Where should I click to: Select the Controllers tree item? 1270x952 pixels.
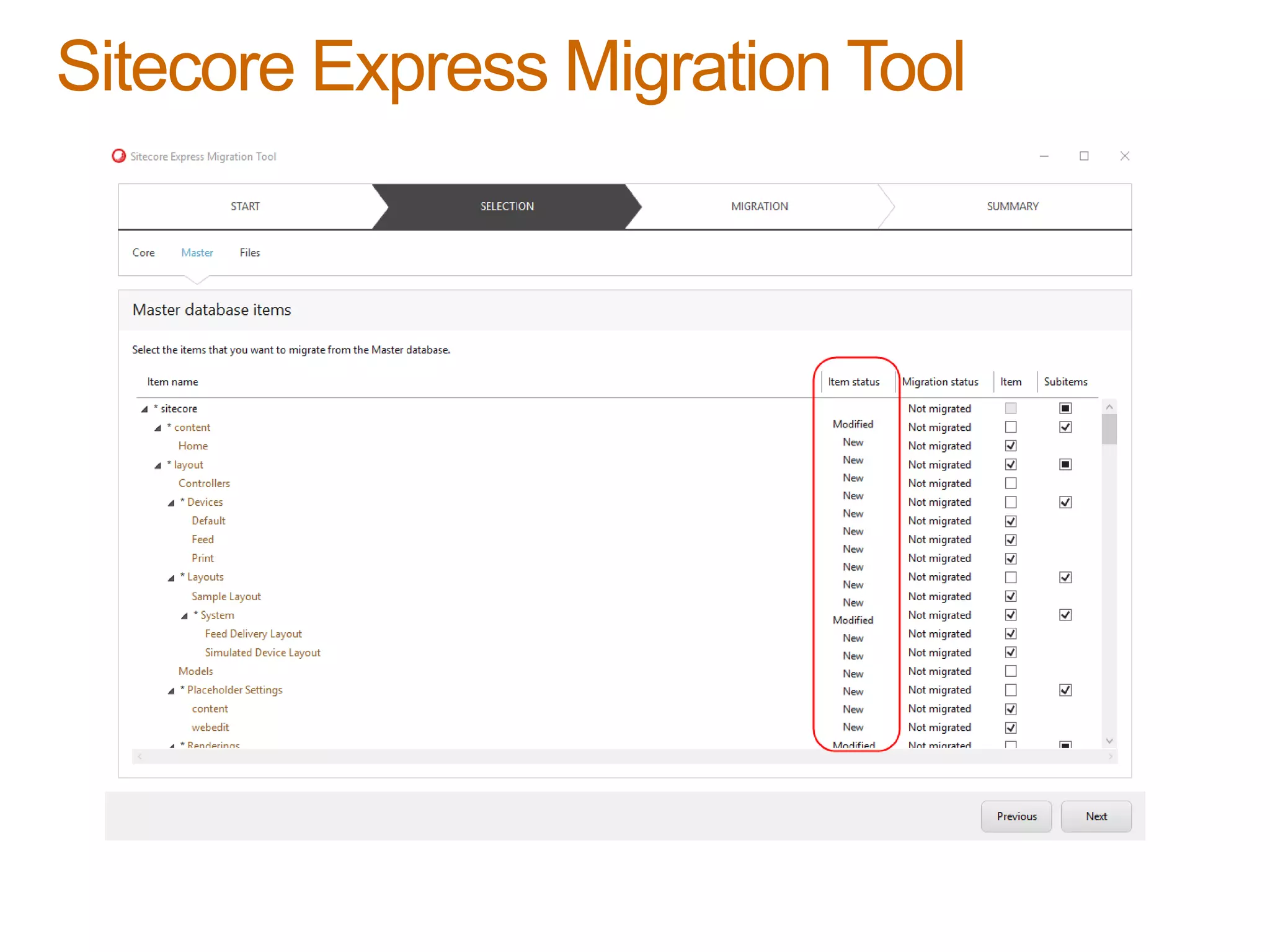(x=204, y=483)
